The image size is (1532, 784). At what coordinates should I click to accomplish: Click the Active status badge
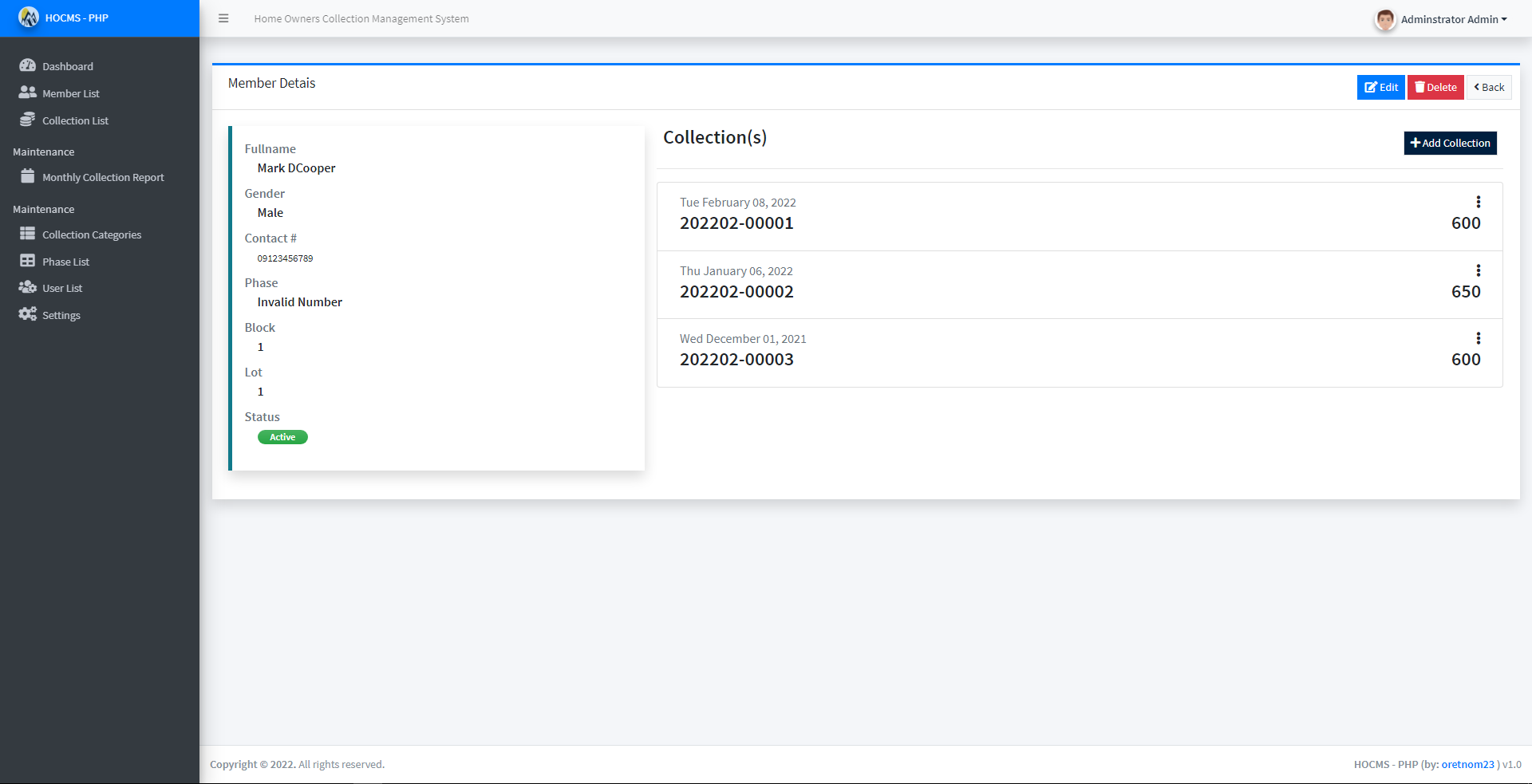pos(282,437)
